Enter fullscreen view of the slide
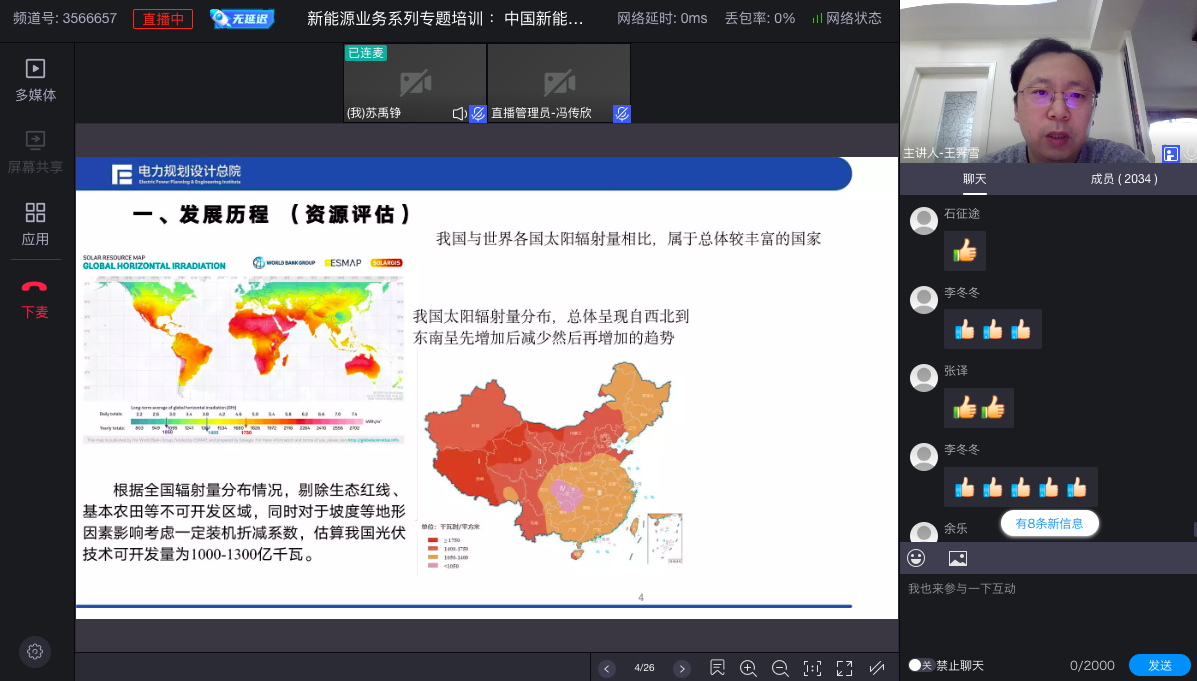Viewport: 1197px width, 681px height. (845, 667)
